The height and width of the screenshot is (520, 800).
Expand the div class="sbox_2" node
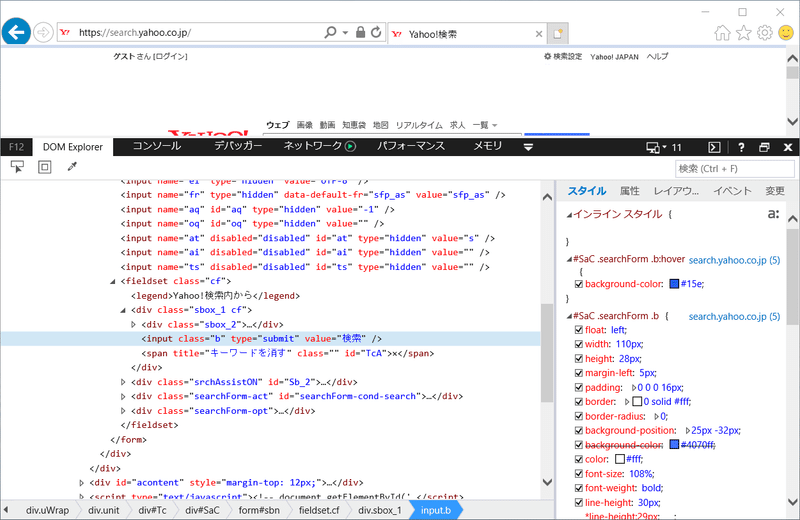point(133,324)
